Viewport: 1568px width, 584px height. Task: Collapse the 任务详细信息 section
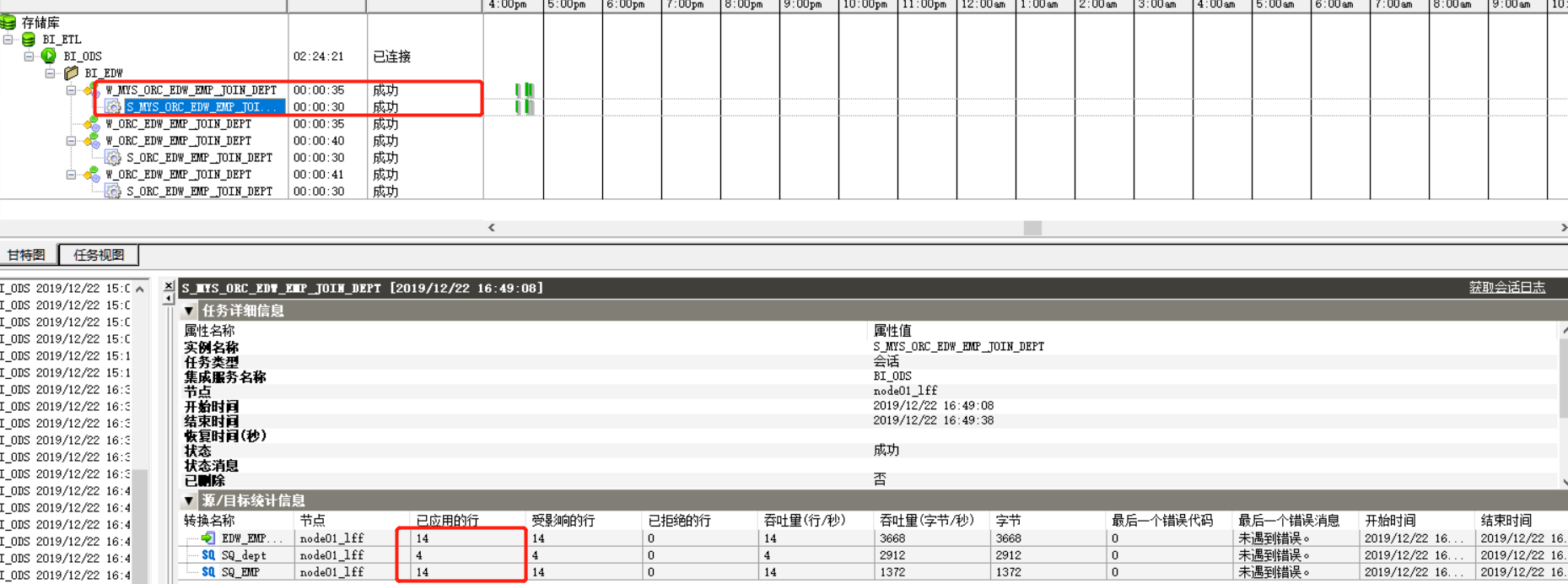coord(189,311)
